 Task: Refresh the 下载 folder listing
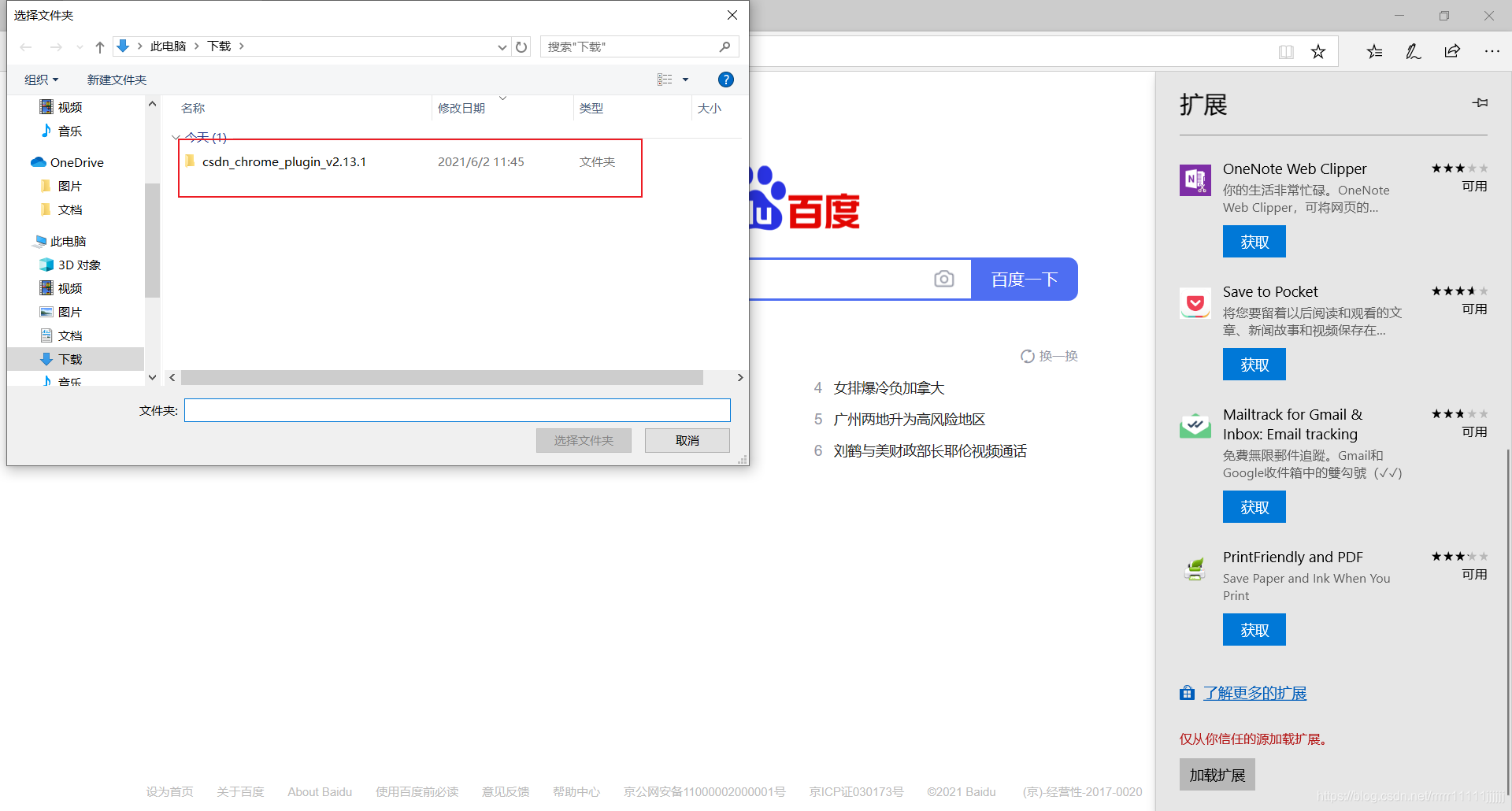point(521,46)
